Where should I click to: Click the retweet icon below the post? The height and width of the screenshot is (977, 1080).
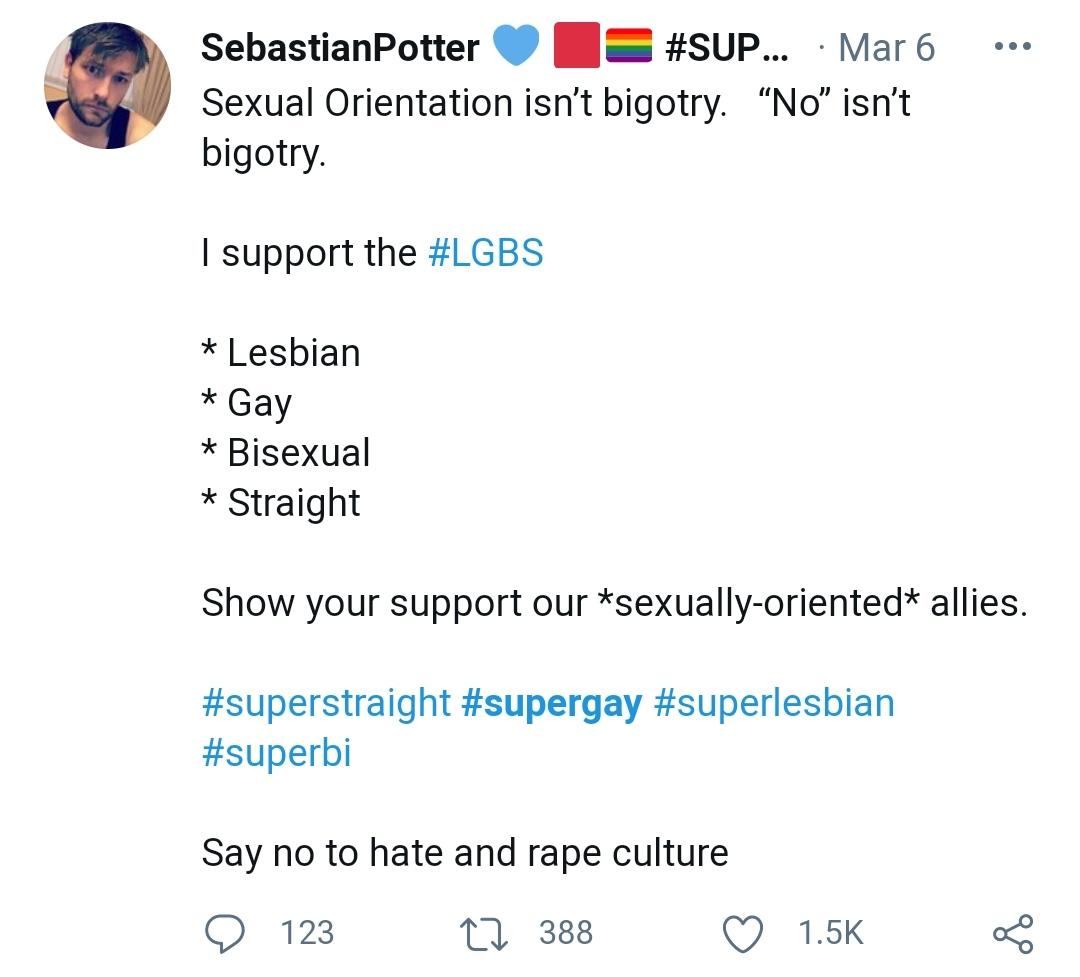click(x=483, y=933)
